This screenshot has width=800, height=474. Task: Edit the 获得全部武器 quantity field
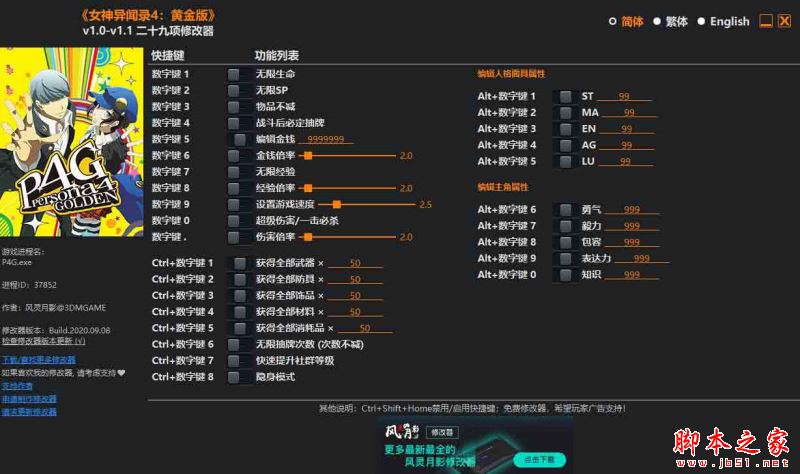click(x=355, y=263)
